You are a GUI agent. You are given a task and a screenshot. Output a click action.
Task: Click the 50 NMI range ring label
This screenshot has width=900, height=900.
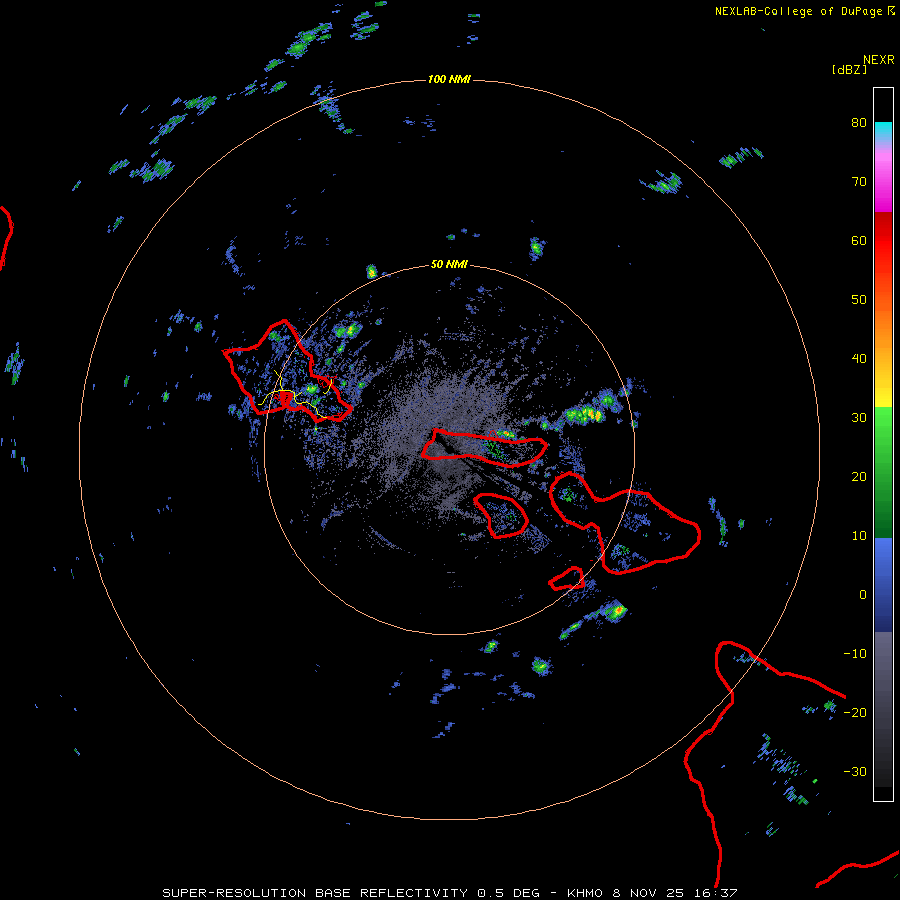tap(449, 265)
